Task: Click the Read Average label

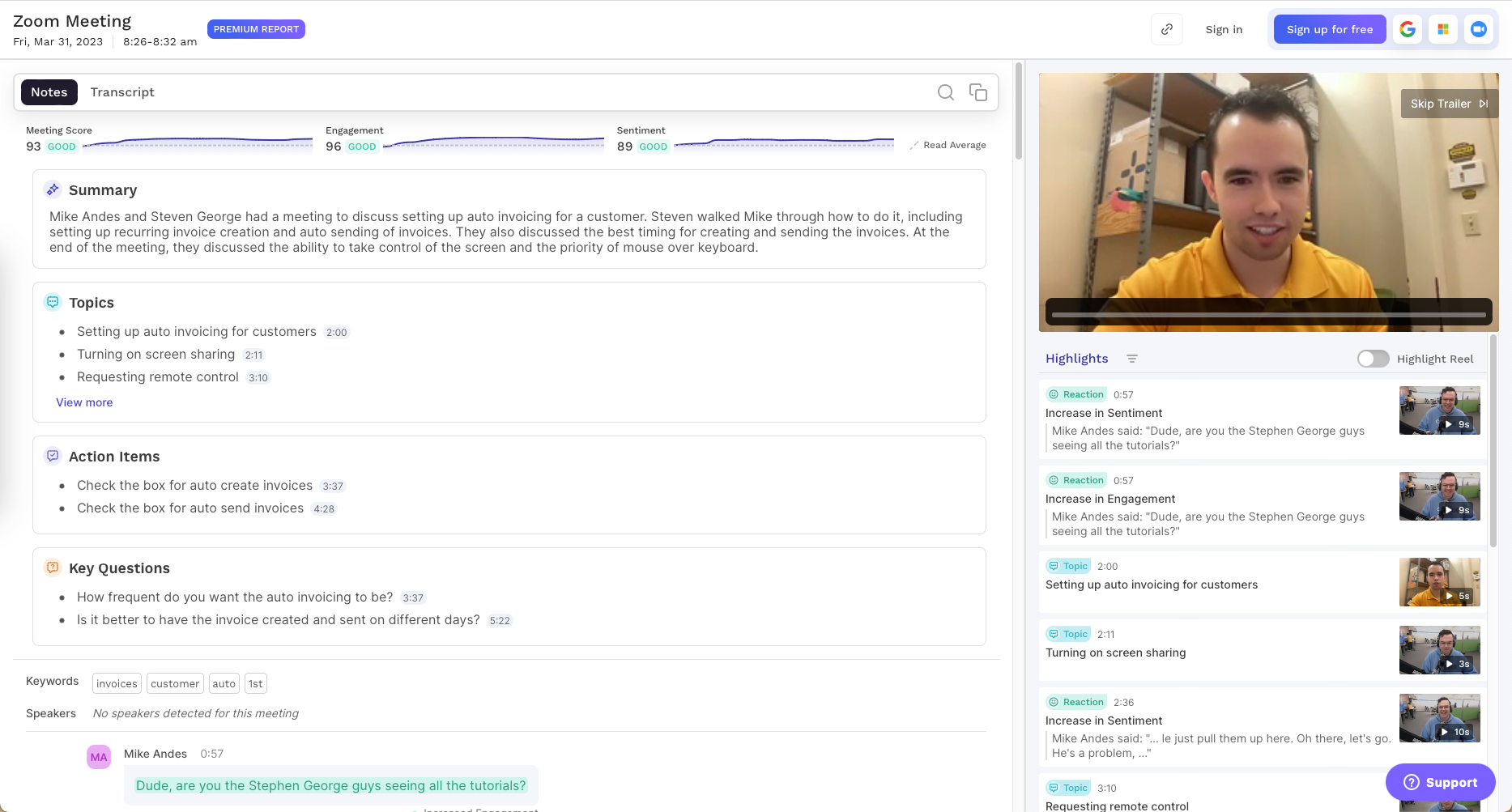Action: pyautogui.click(x=955, y=146)
